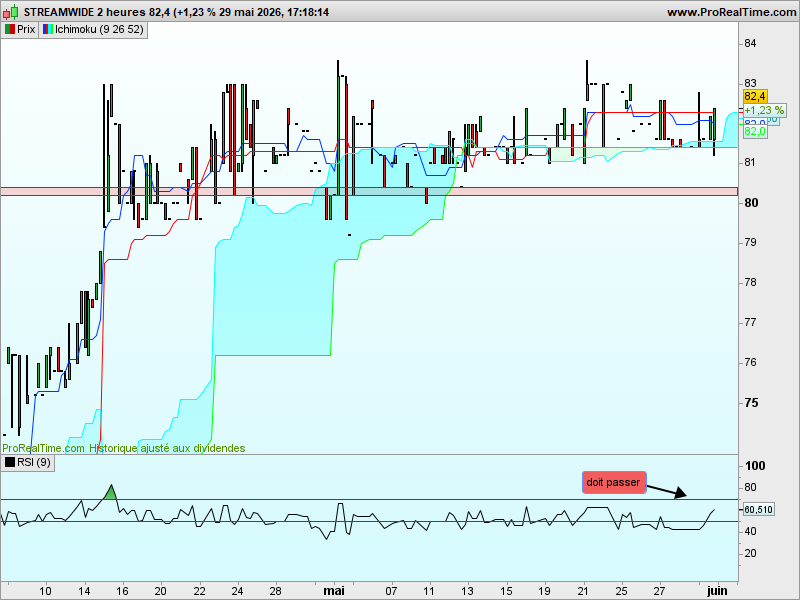The image size is (800, 600).
Task: Click the green 82,0 Ichimoku value label
Action: pos(755,132)
